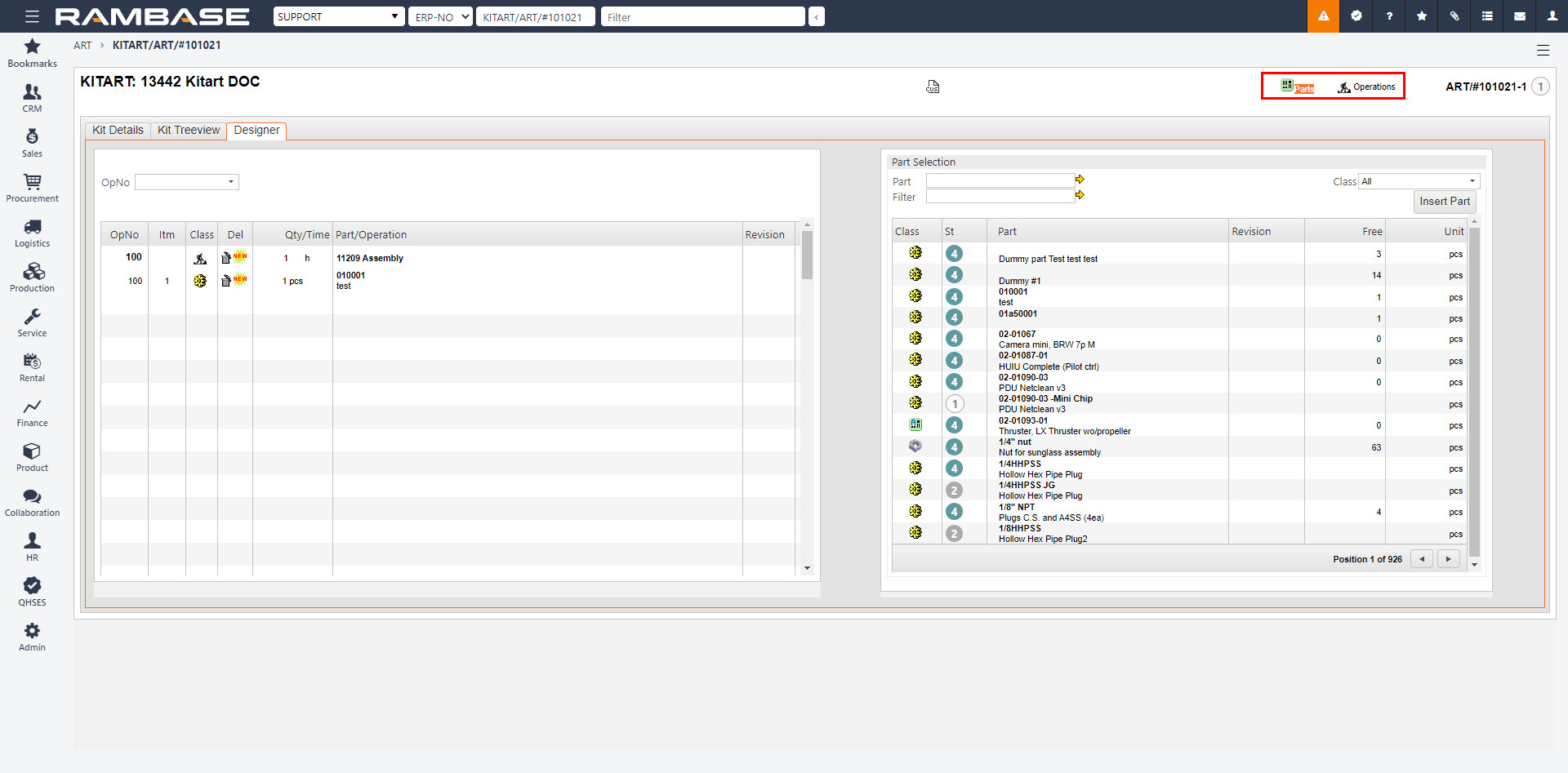Click the trash icon for part 010001
Screen dimensions: 1568x773
[x=226, y=281]
